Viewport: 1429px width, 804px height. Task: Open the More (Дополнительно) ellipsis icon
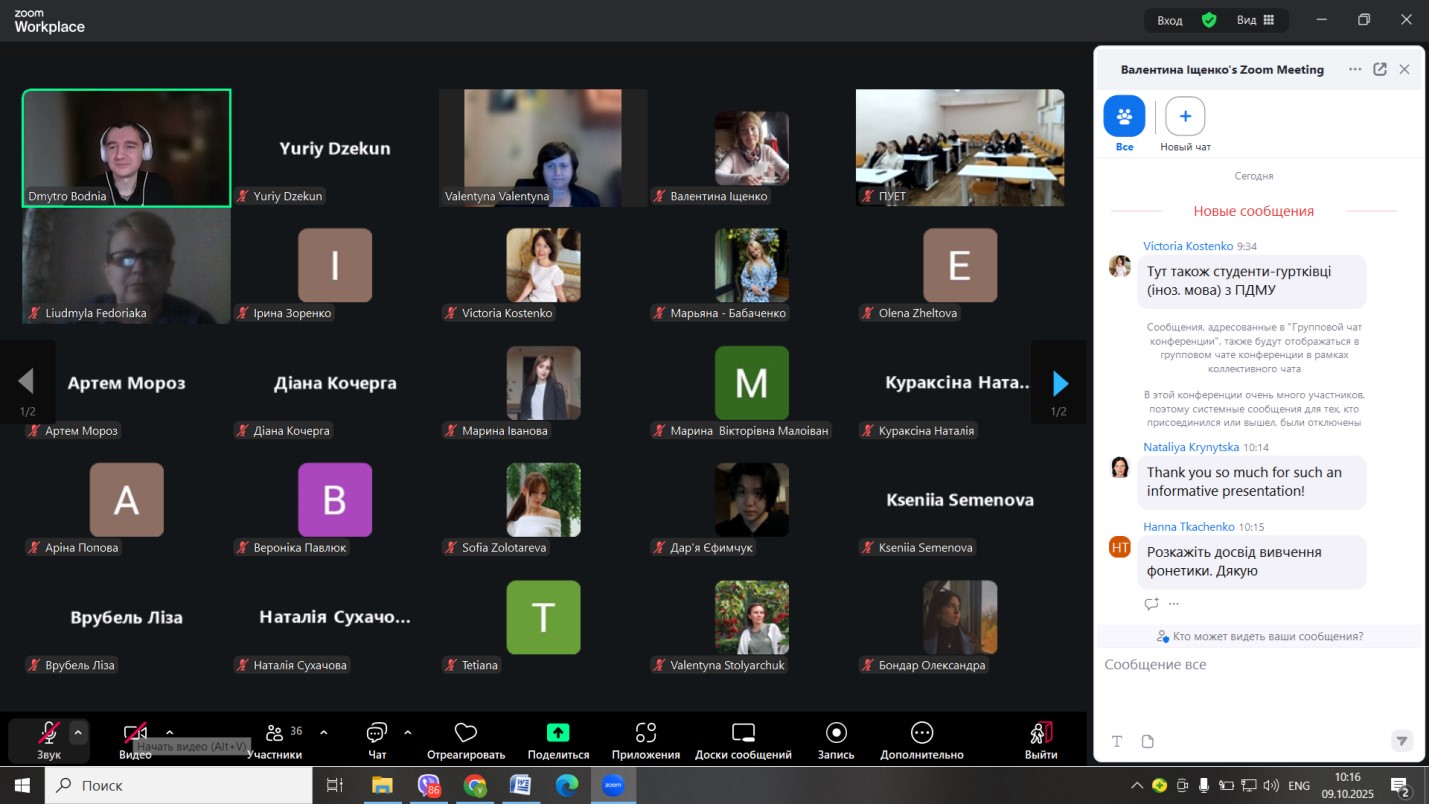921,733
